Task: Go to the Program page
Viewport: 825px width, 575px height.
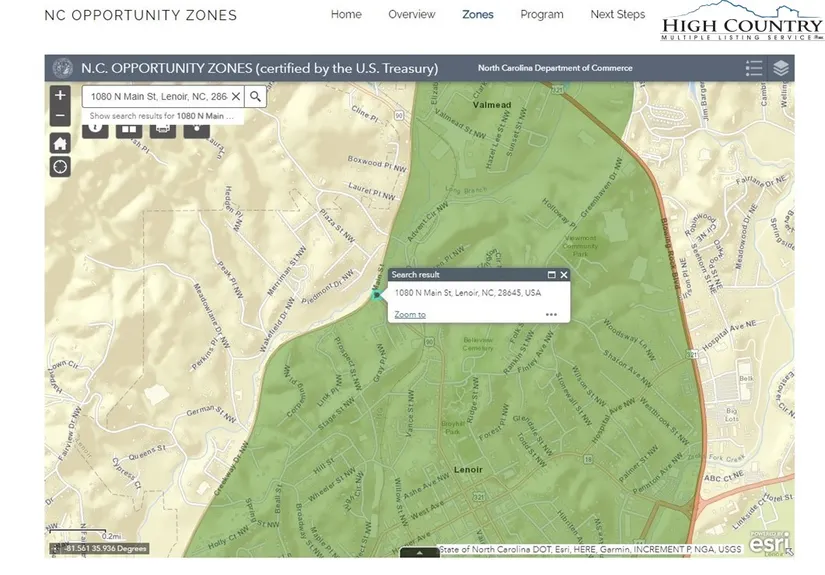Action: (x=541, y=15)
